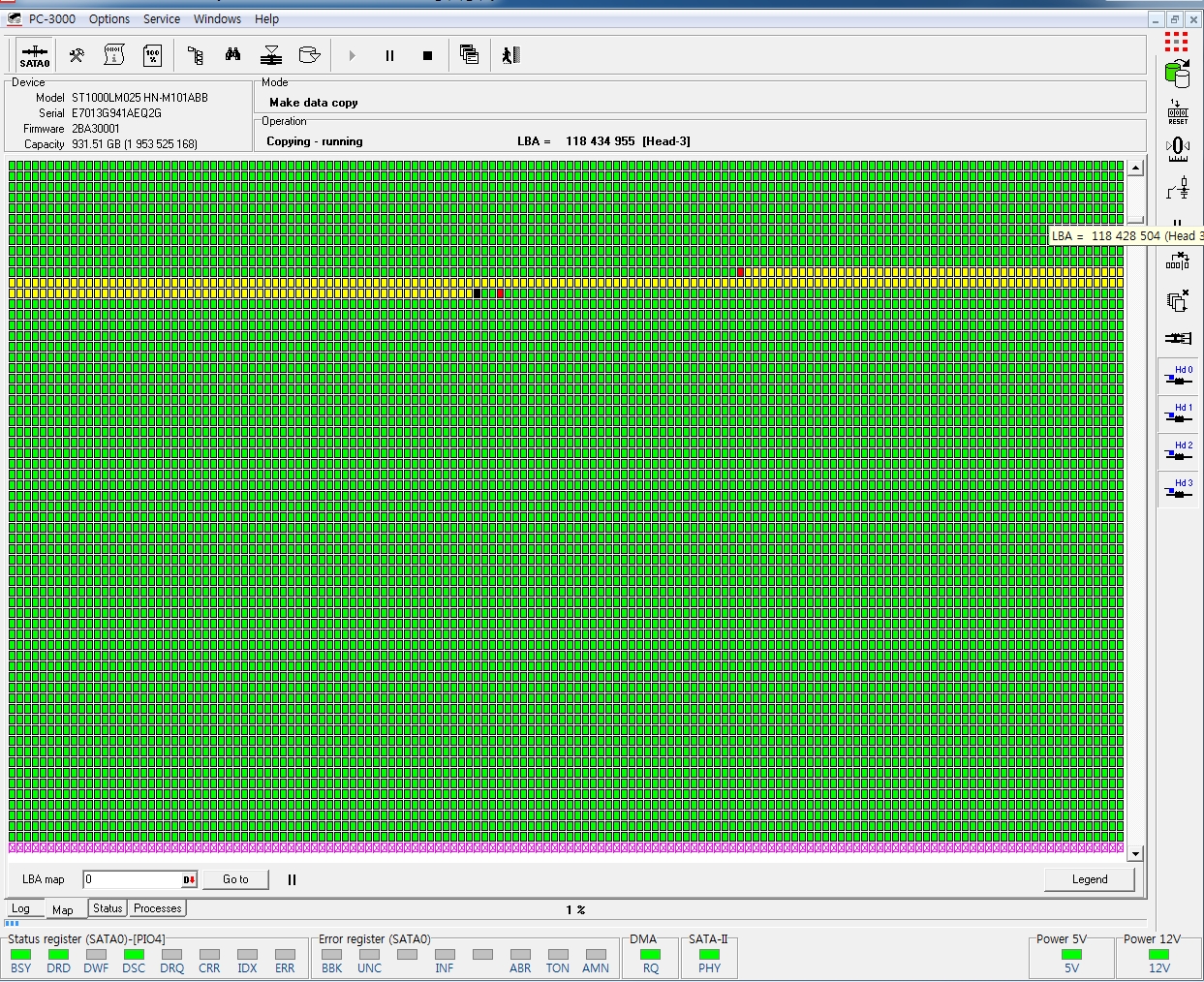Open the crossed tools utility icon
This screenshot has height=982, width=1204.
pyautogui.click(x=77, y=56)
